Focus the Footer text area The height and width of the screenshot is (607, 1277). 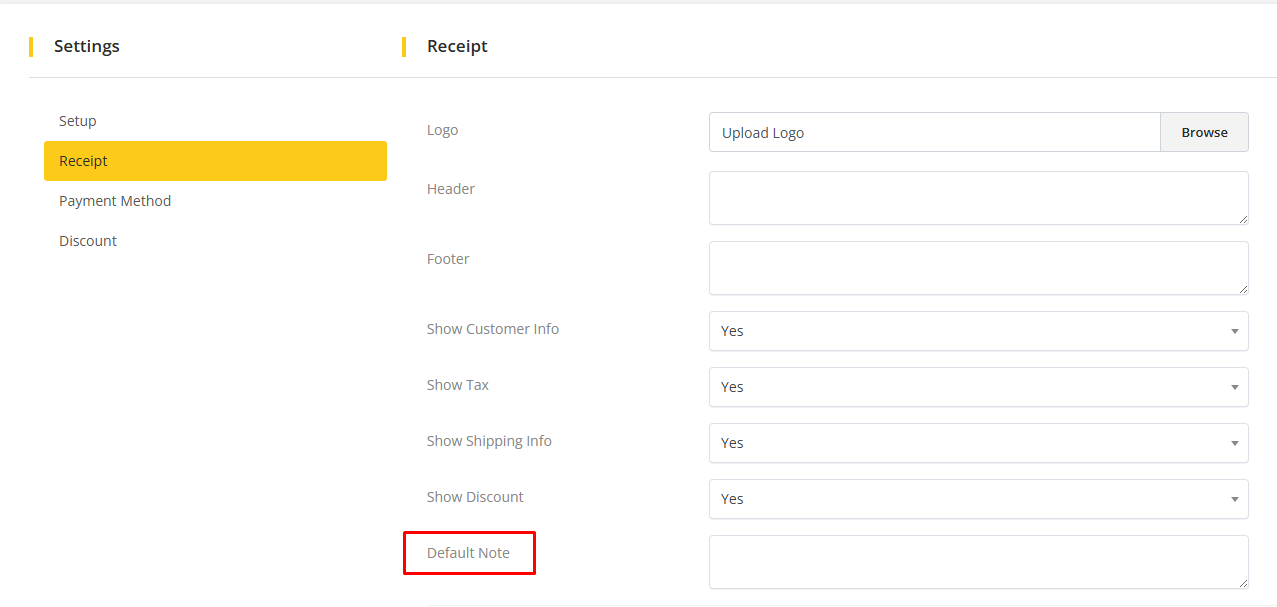[x=978, y=268]
